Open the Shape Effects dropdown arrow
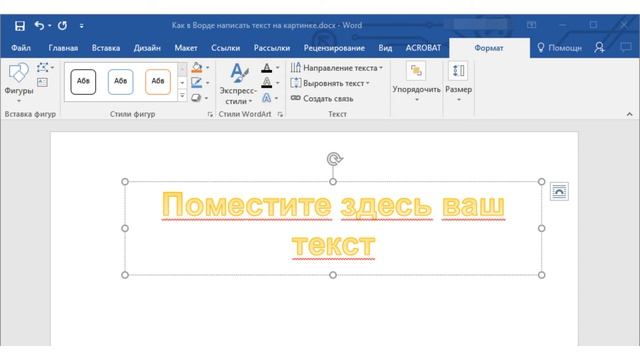The width and height of the screenshot is (640, 360). [206, 98]
